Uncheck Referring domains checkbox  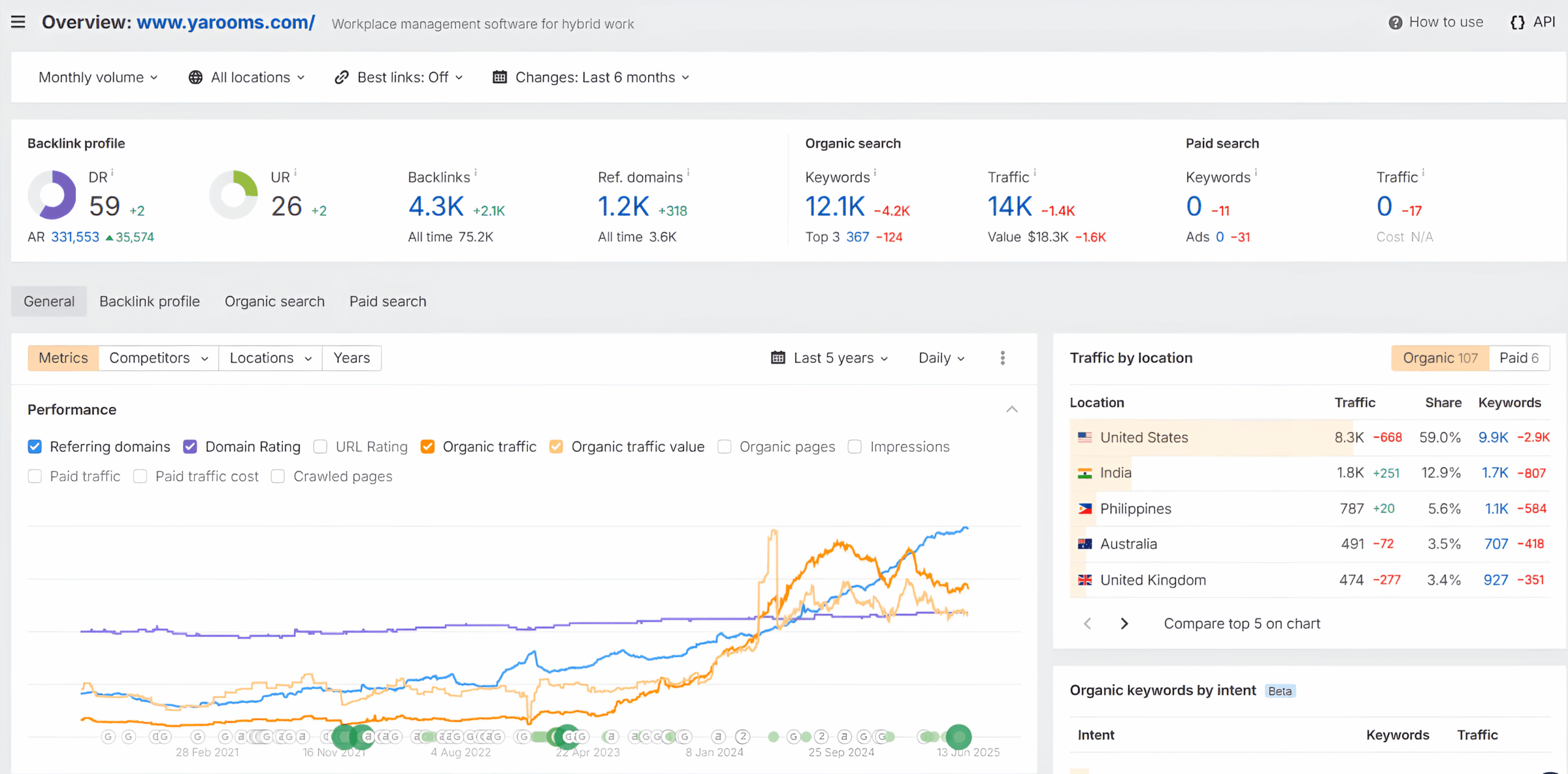coord(35,446)
